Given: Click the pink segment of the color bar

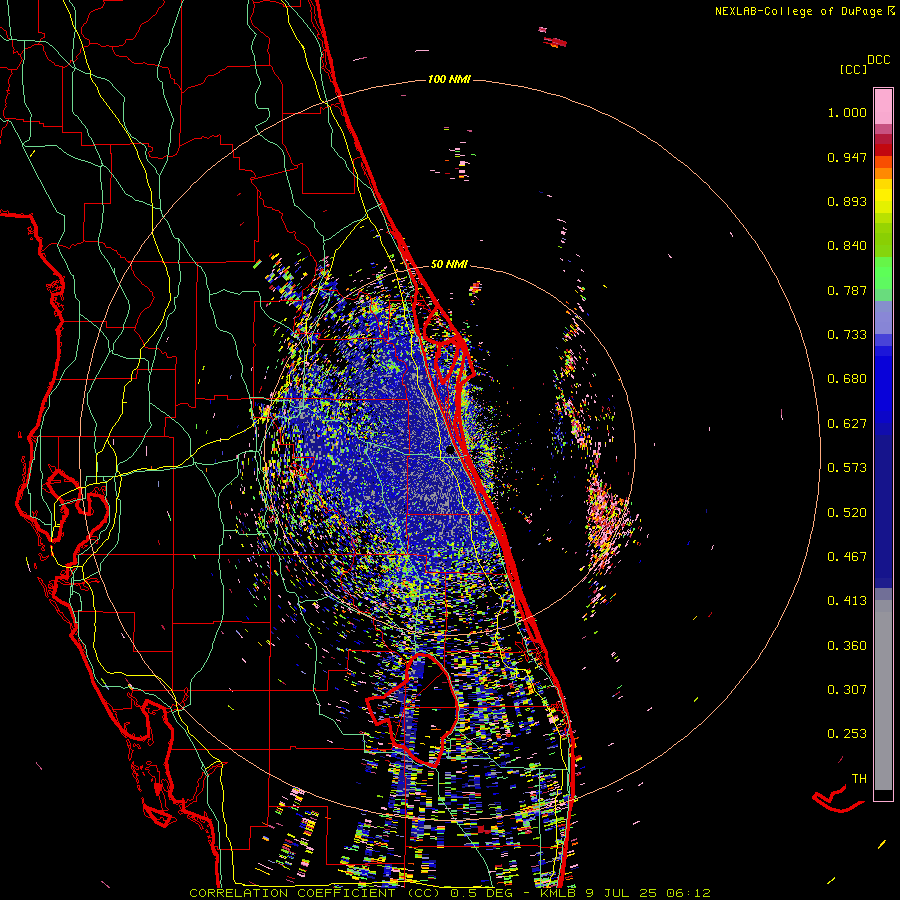Looking at the screenshot, I should 883,106.
